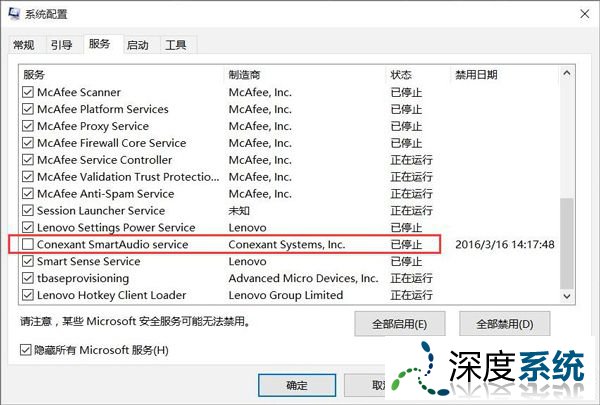The image size is (600, 405).
Task: Uncheck McAfee Anti-Spam Service
Action: tap(28, 194)
